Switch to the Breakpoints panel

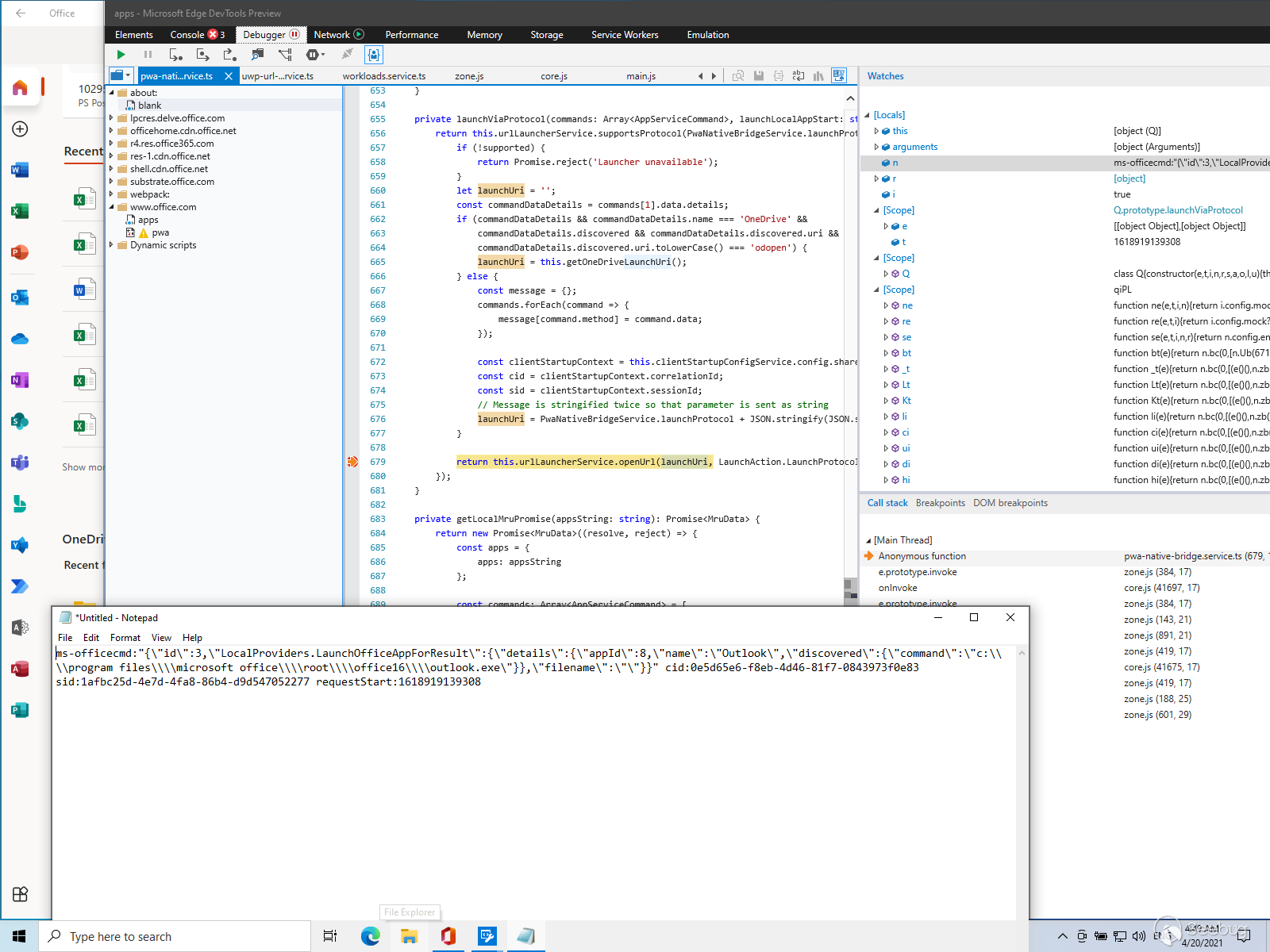point(940,503)
